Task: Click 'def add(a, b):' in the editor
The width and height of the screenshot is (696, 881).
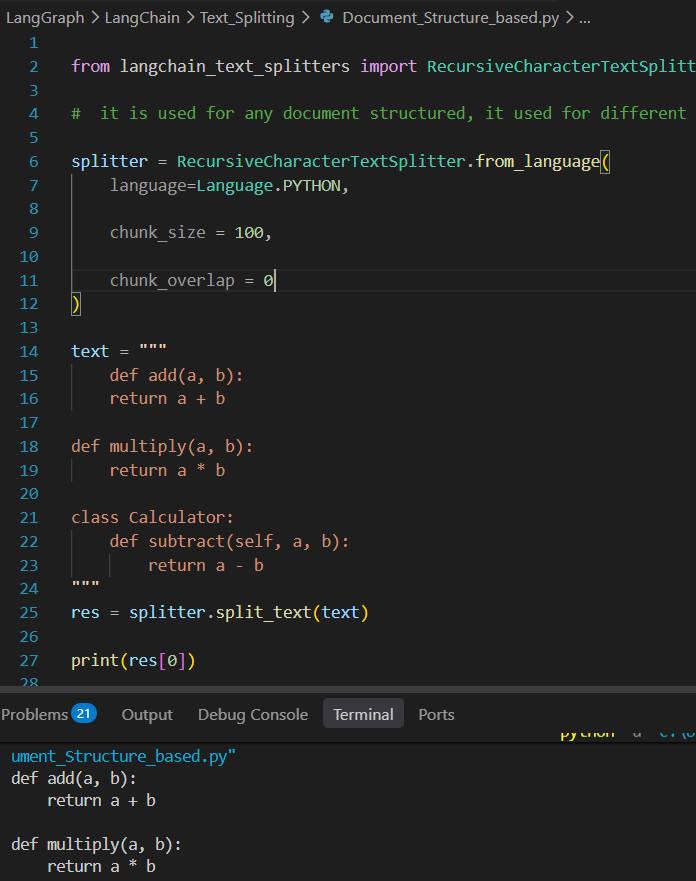Action: pyautogui.click(x=176, y=375)
